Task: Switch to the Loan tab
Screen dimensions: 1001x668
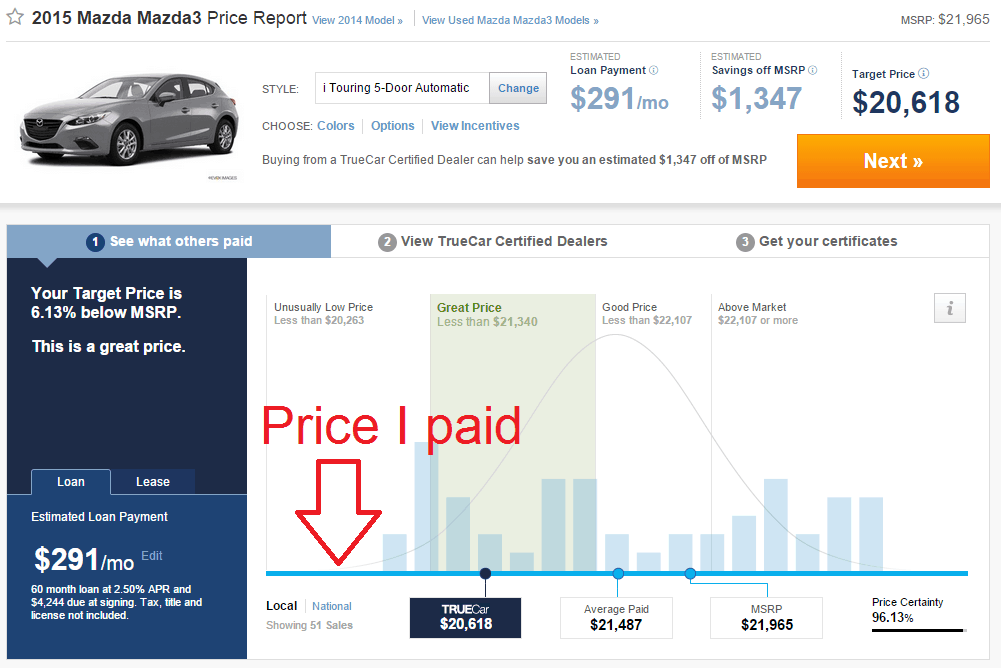Action: coord(71,482)
